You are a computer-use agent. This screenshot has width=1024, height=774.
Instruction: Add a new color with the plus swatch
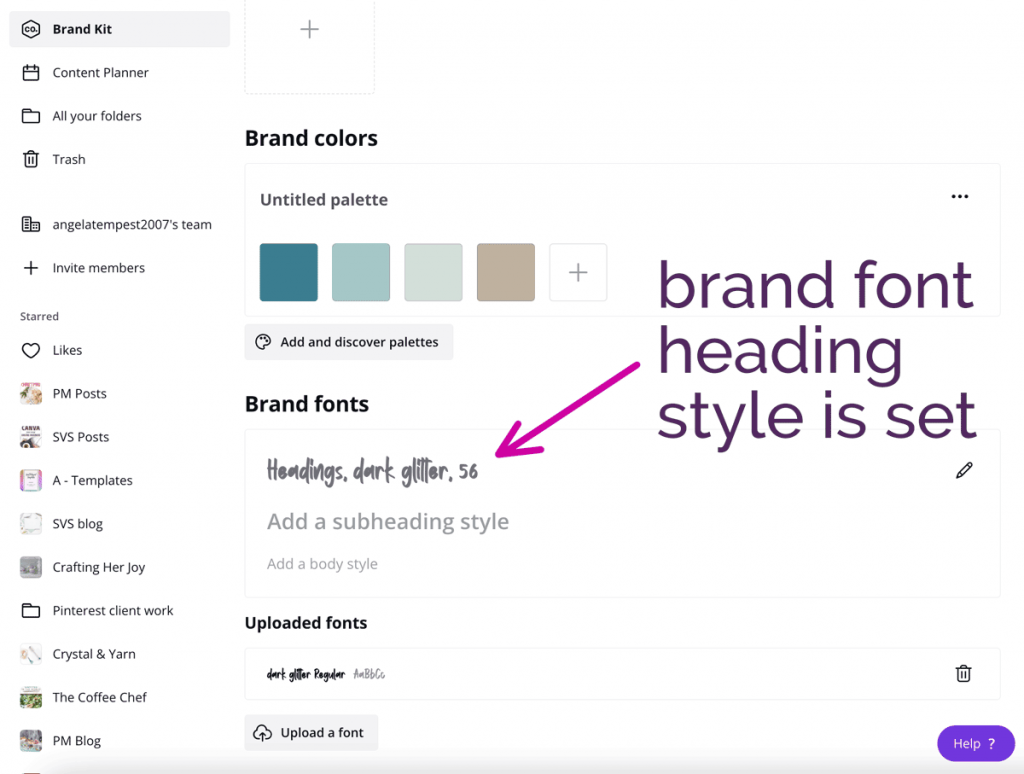578,271
